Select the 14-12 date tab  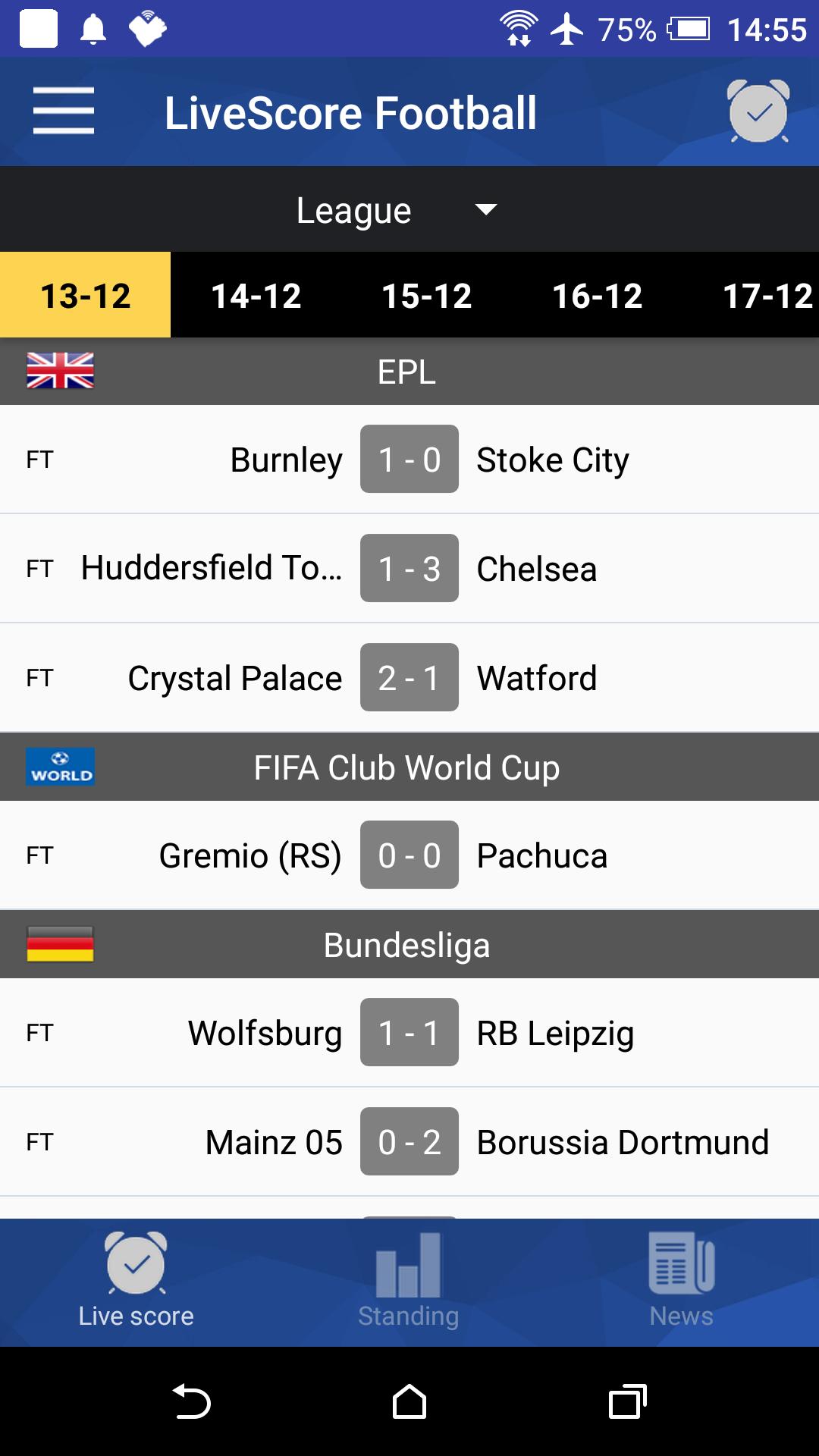[256, 296]
